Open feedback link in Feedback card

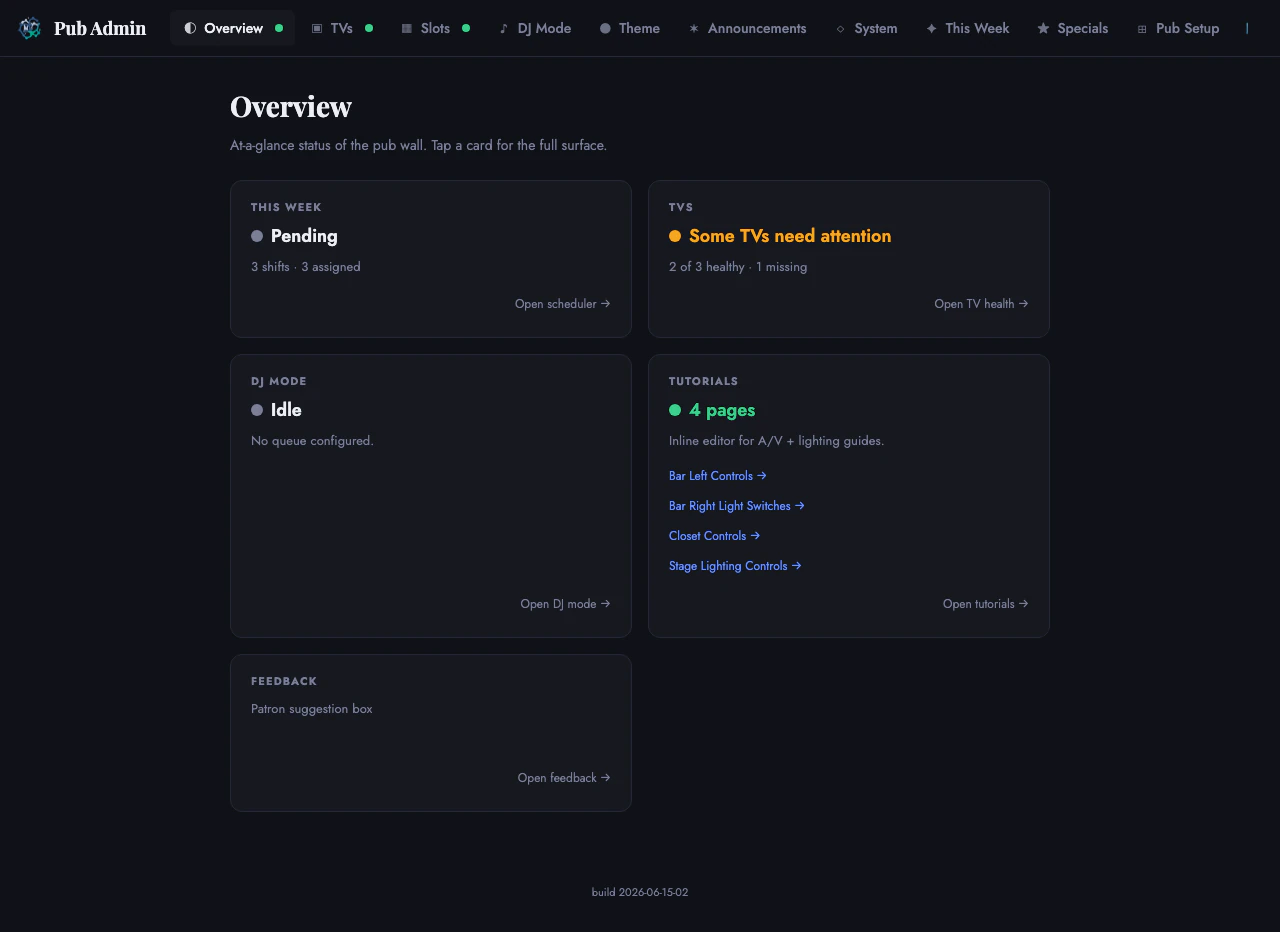(x=564, y=778)
